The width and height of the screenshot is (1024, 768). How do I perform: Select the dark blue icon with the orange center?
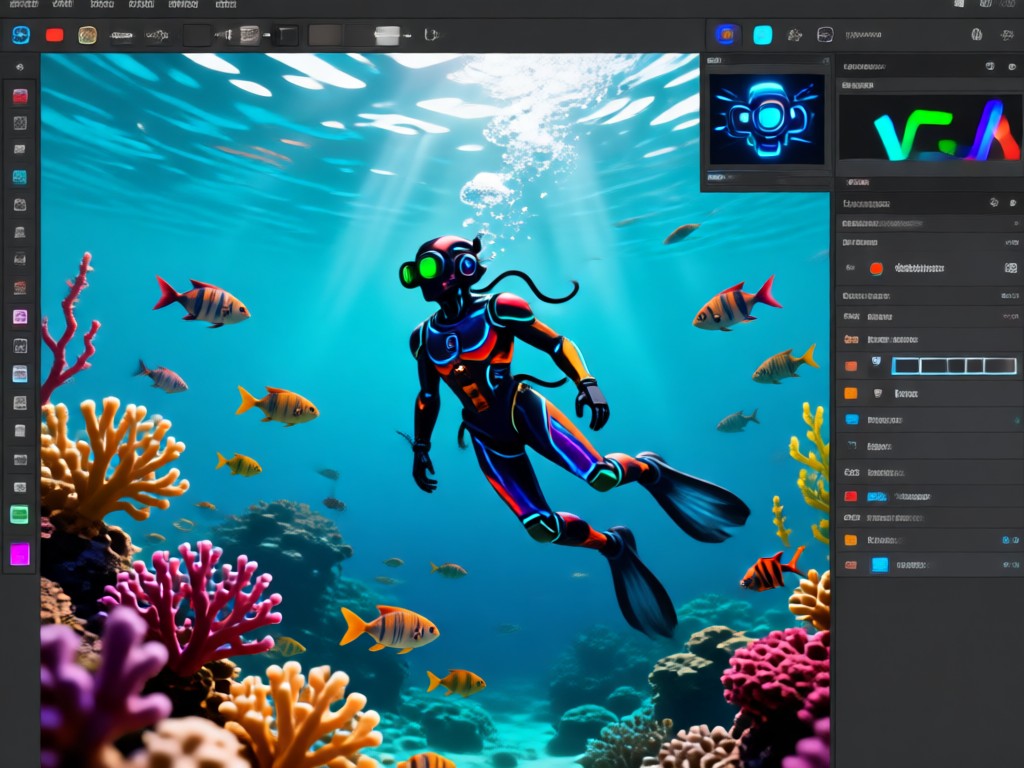click(x=726, y=35)
